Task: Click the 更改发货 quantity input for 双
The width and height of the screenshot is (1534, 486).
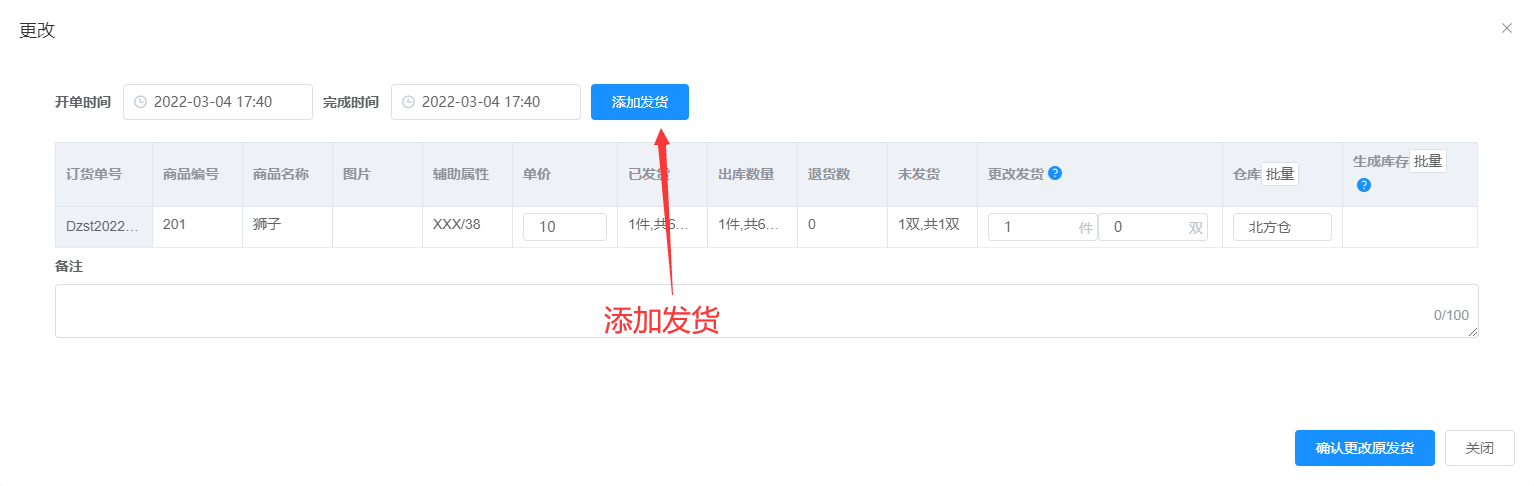Action: pos(1145,227)
